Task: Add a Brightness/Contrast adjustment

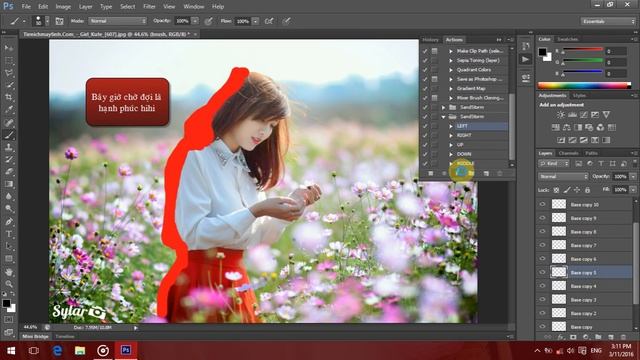Action: 561,115
